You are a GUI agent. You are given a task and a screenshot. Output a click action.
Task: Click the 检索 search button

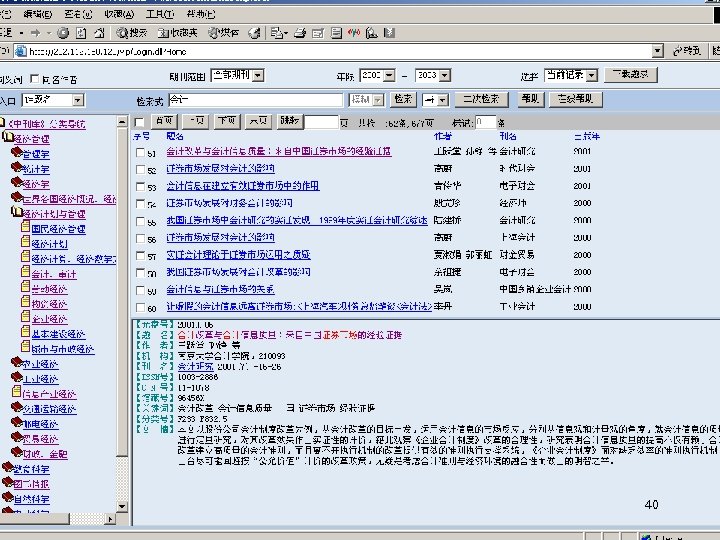[404, 99]
